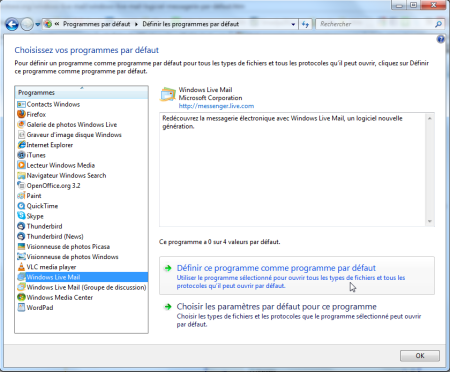This screenshot has height=372, width=450.
Task: Expand arrow after Programmes par défaut breadcrumb
Action: [136, 24]
